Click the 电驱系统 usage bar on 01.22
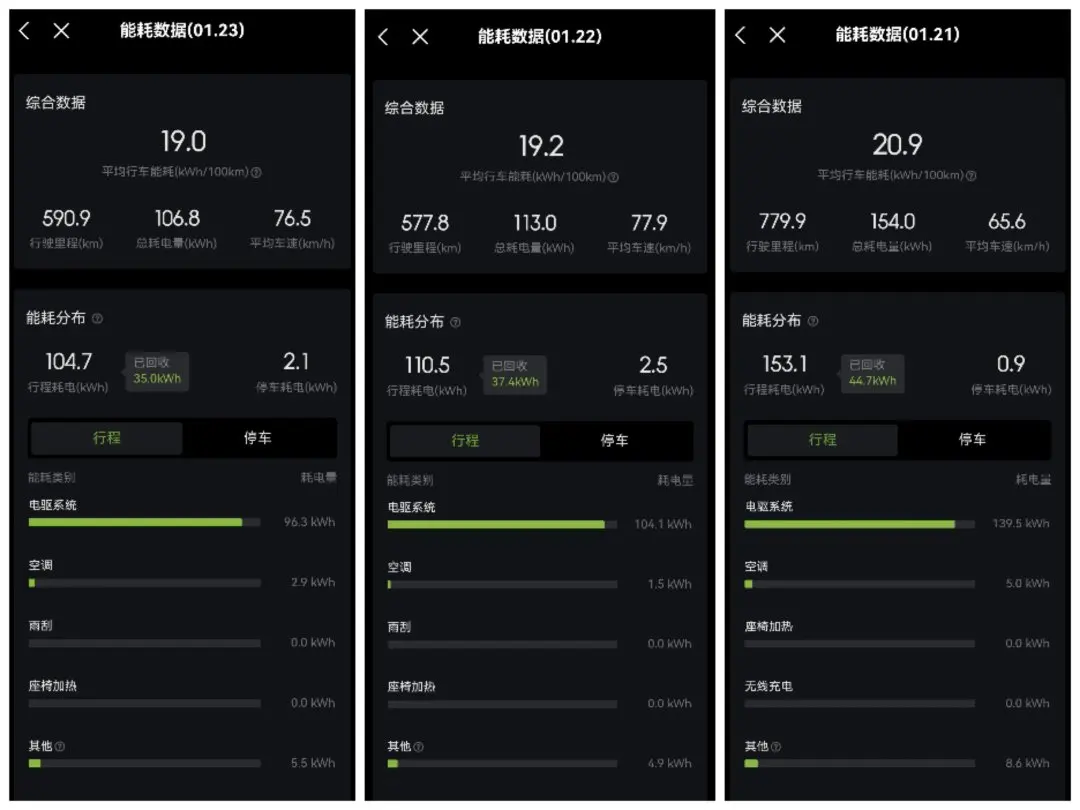Image resolution: width=1080 pixels, height=810 pixels. (503, 525)
